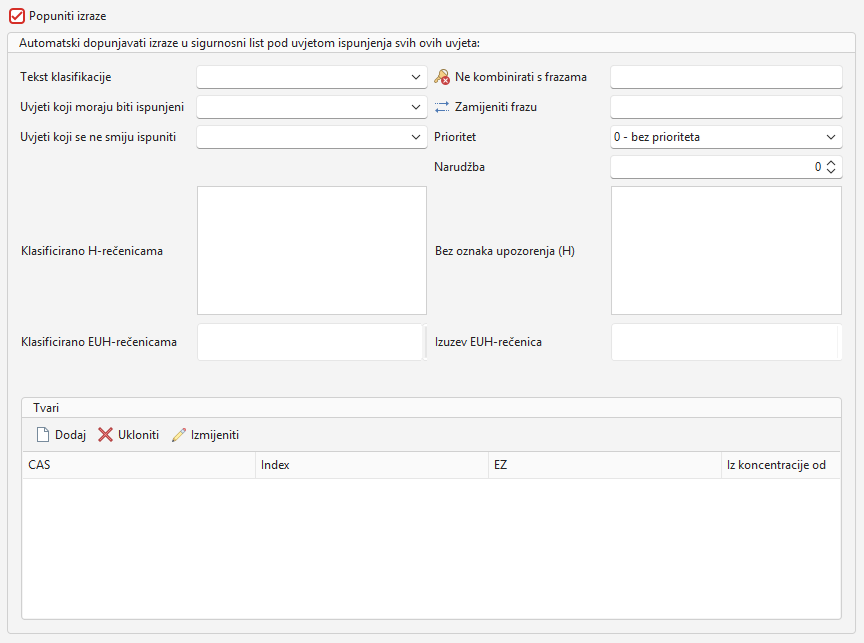Open the Prioritet dropdown
The image size is (864, 643).
[x=726, y=137]
